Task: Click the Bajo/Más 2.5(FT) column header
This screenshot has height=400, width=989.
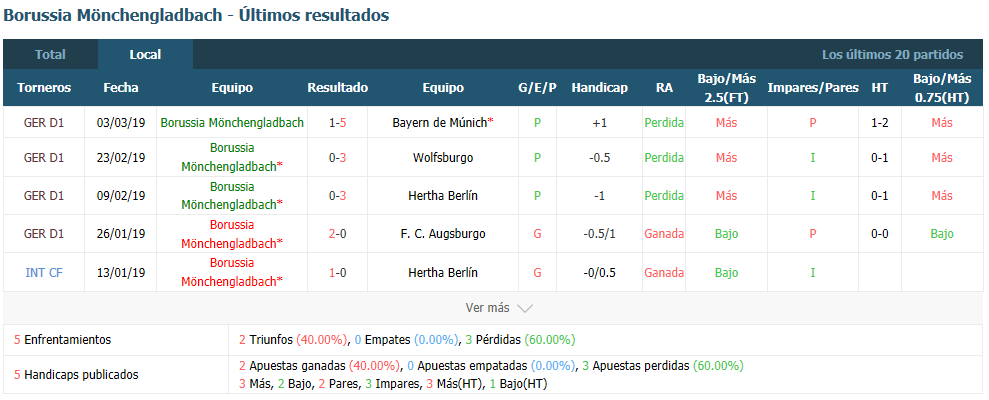Action: [x=727, y=88]
